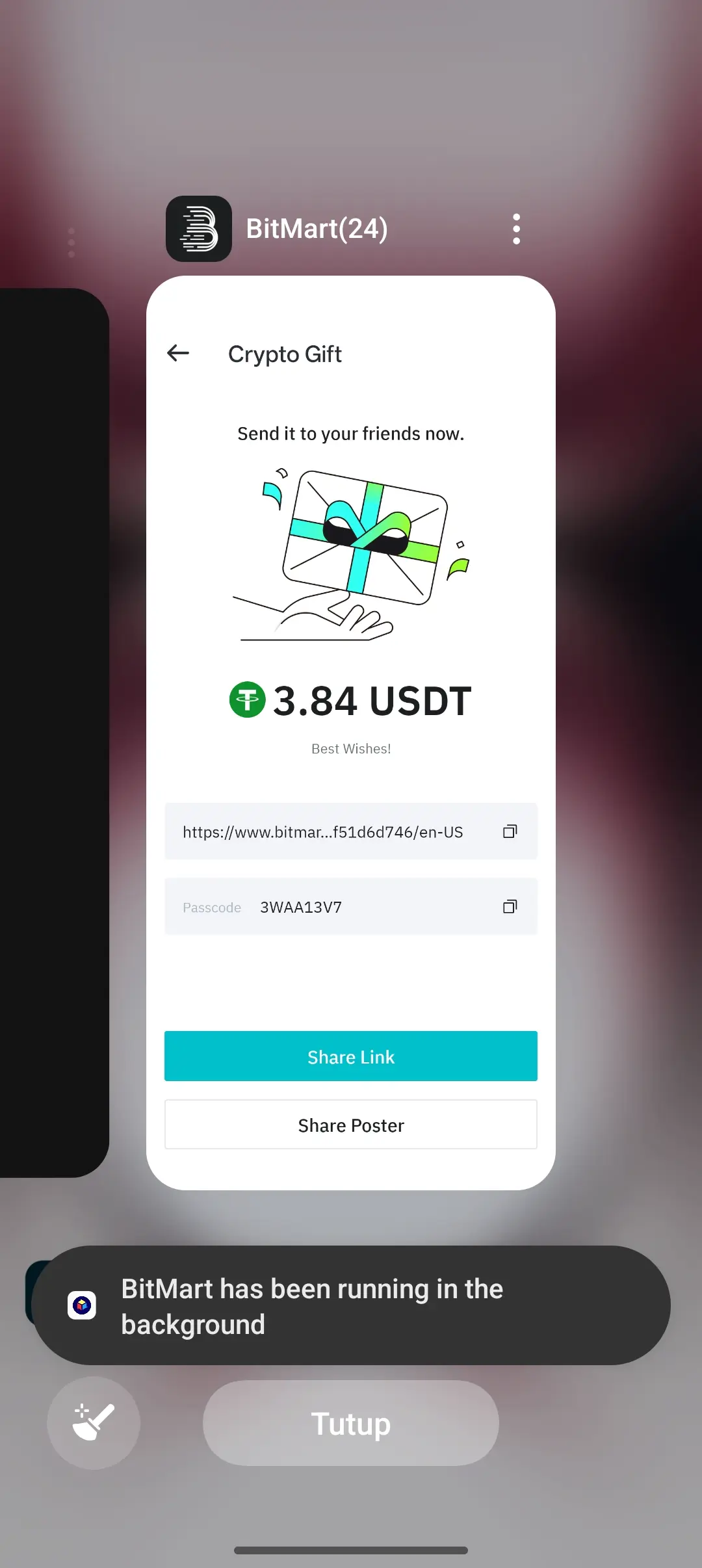Go back using the arrow beside Crypto Gift

pos(178,353)
